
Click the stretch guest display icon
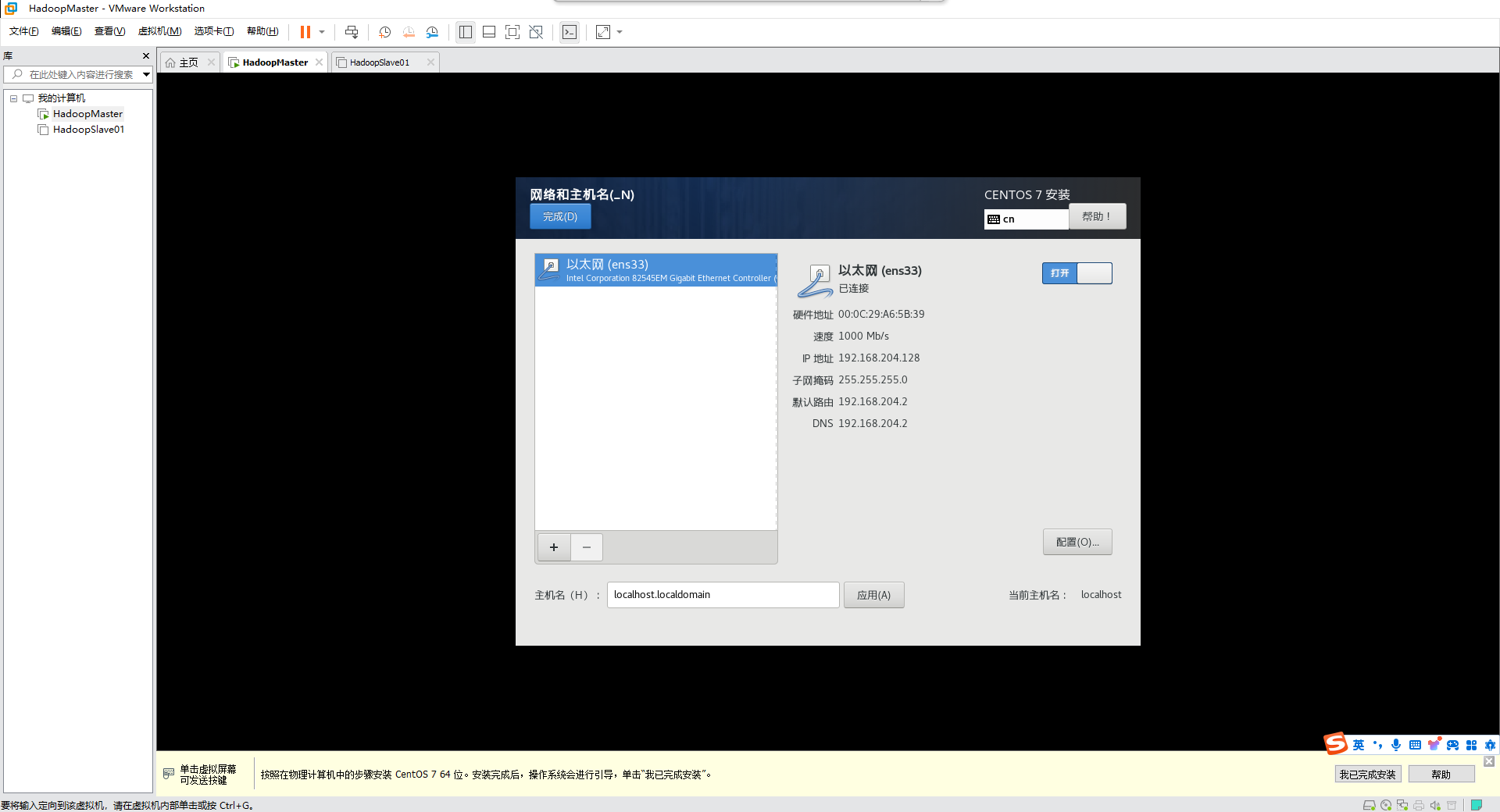603,32
